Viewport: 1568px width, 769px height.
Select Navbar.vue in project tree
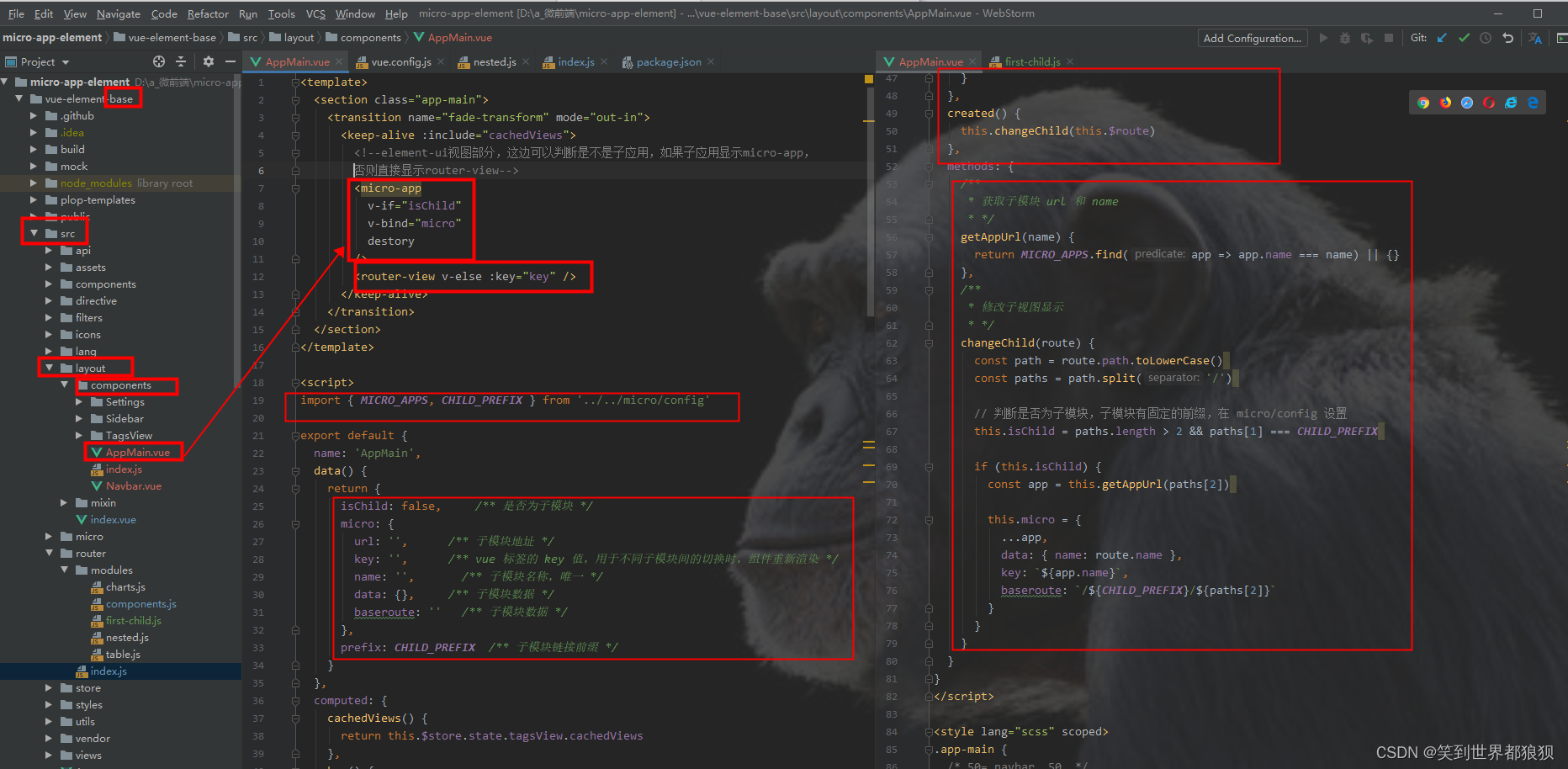[133, 485]
